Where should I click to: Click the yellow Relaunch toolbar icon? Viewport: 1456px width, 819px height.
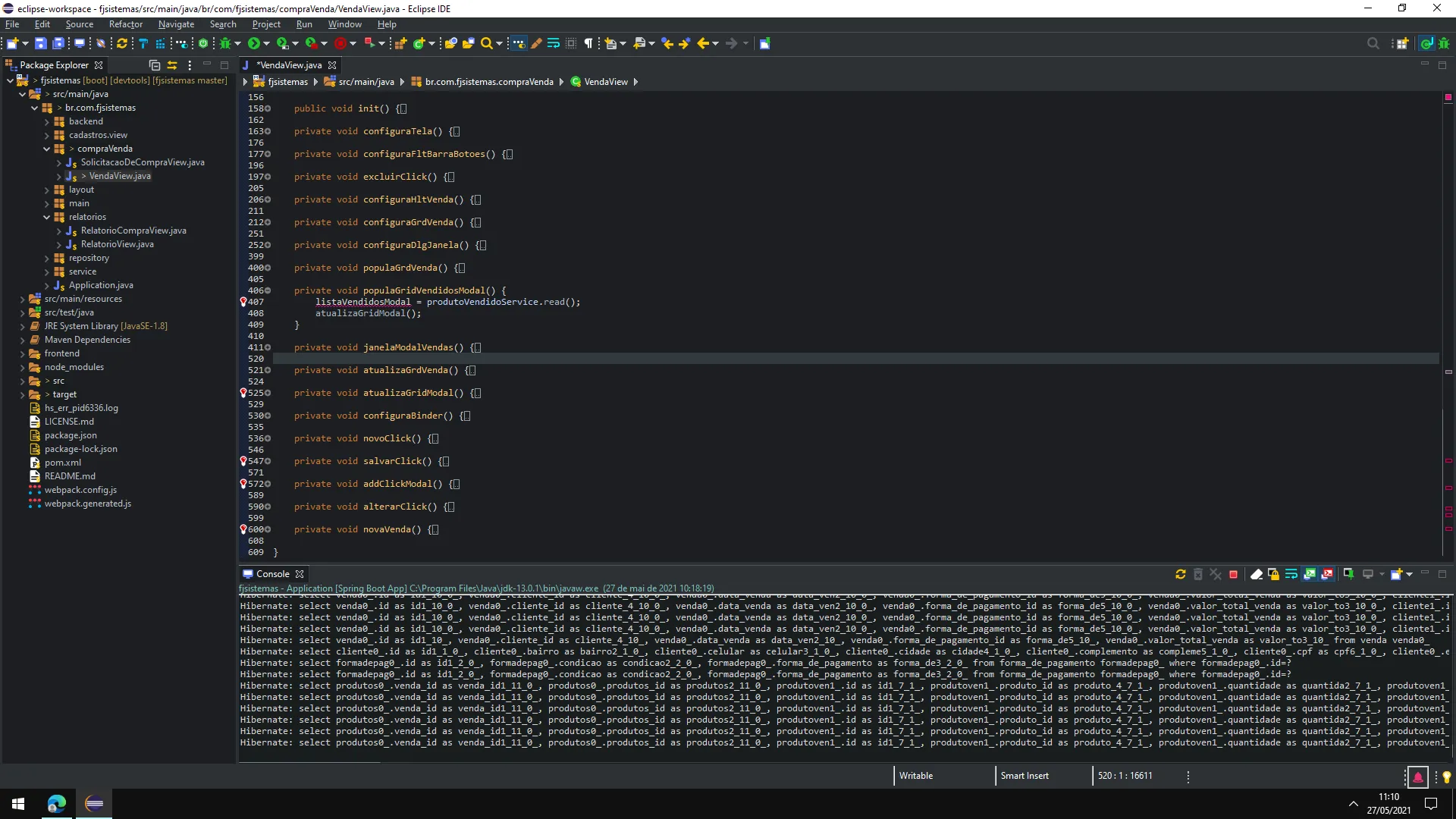[x=121, y=44]
